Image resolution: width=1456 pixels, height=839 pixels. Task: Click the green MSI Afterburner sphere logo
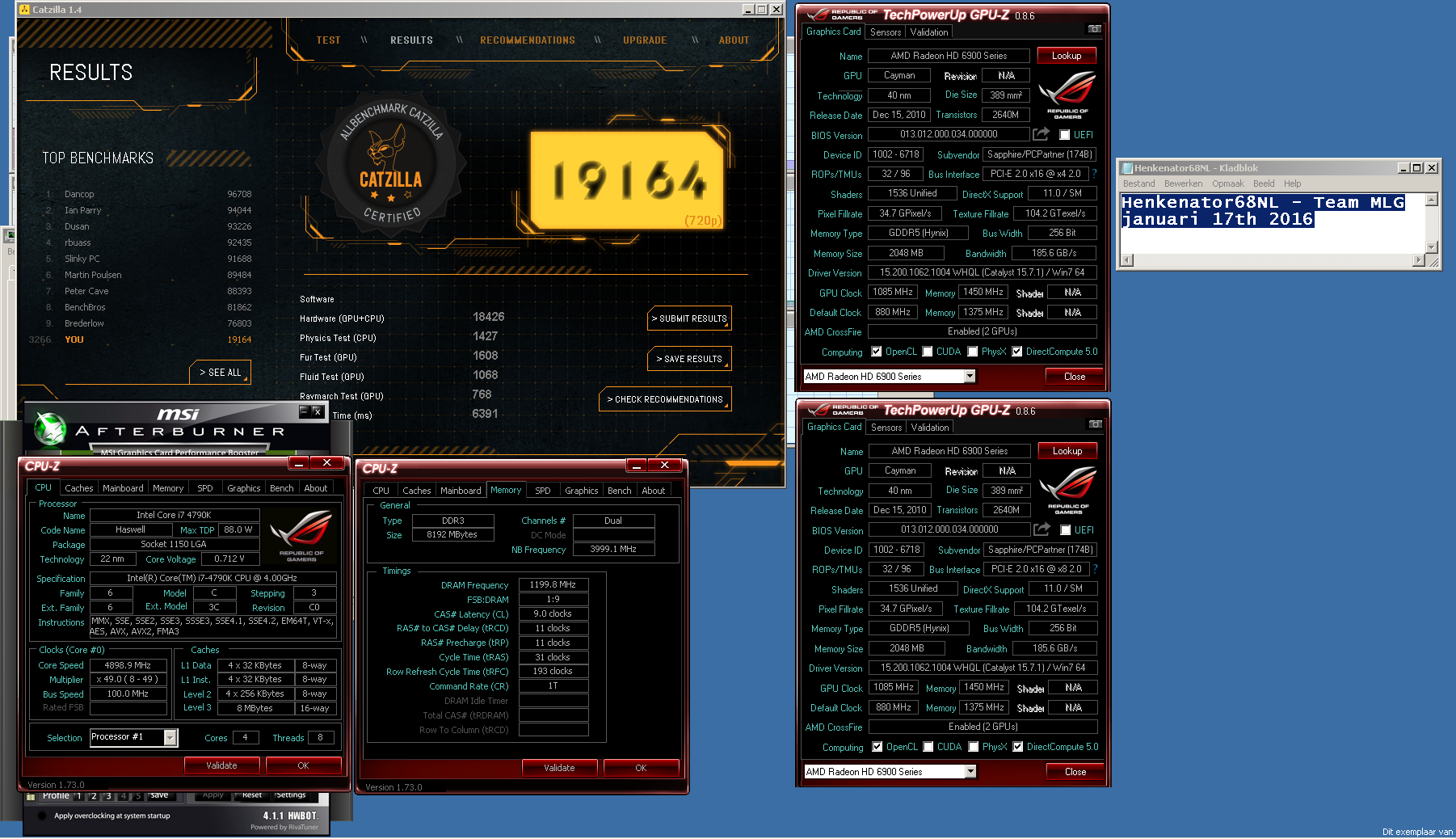(50, 428)
